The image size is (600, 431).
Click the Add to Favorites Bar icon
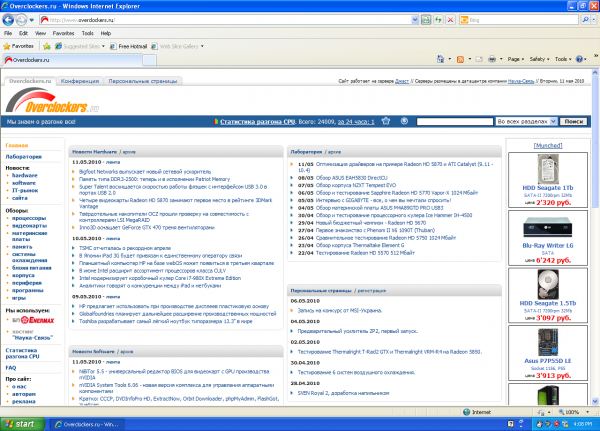pos(47,46)
